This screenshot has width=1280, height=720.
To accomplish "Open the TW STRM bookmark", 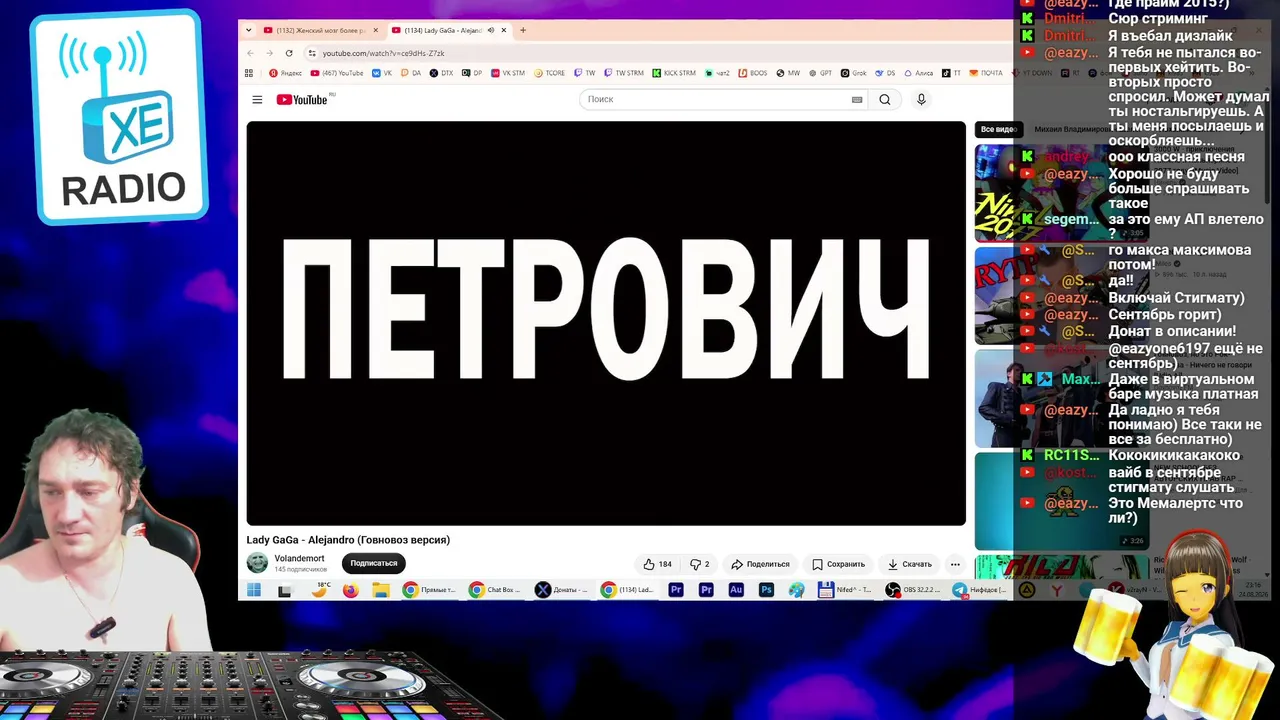I will 624,73.
